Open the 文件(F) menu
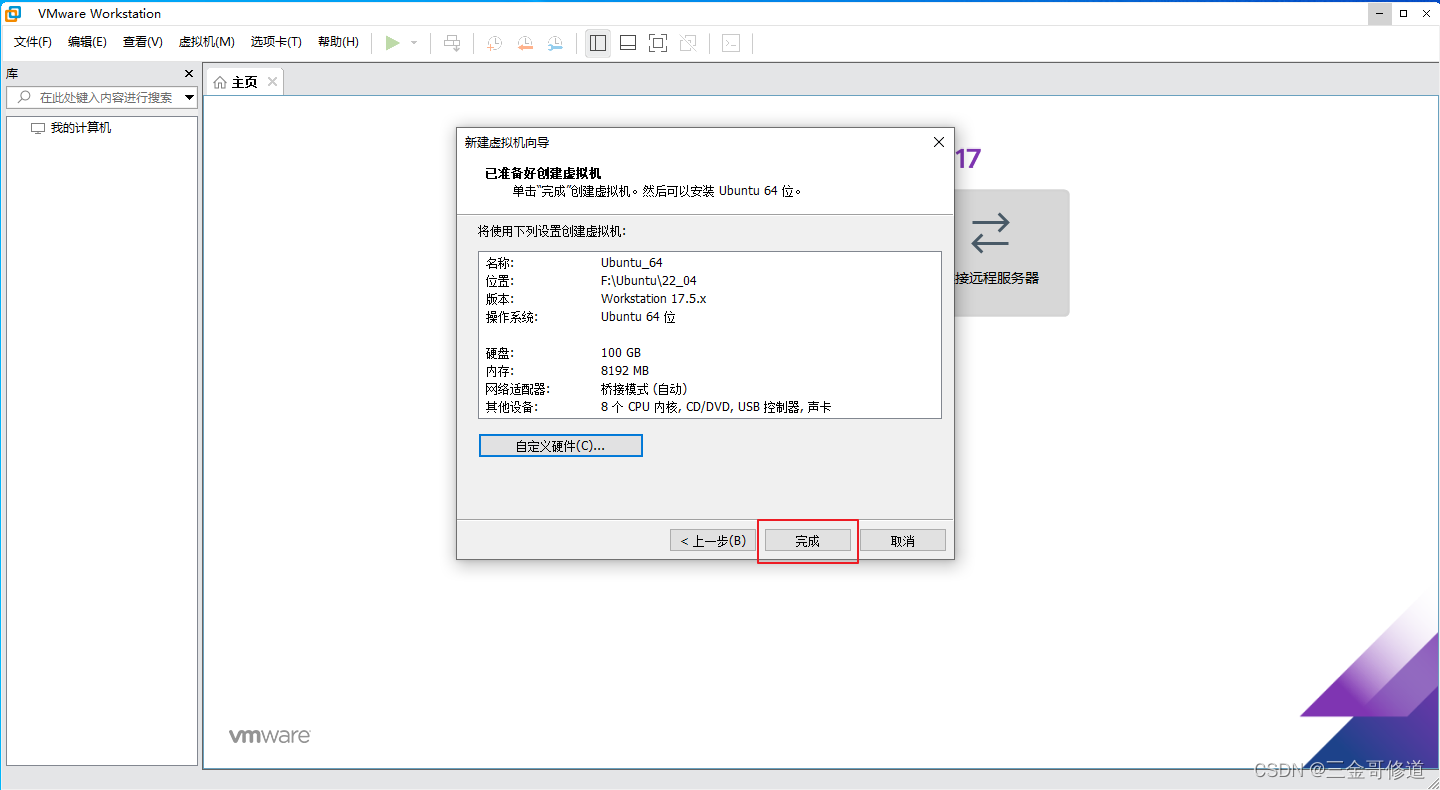 33,42
